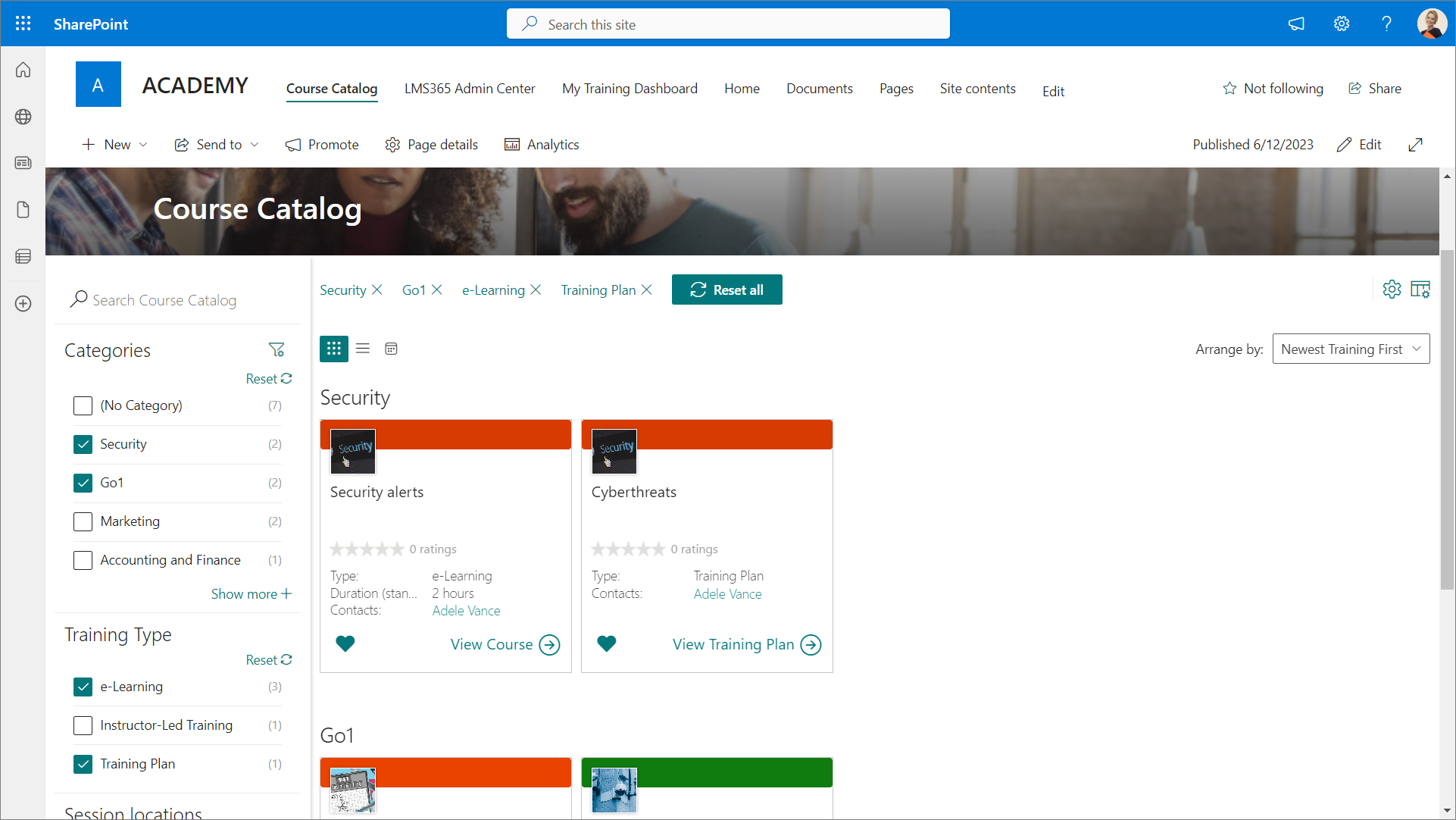This screenshot has height=820, width=1456.
Task: Click the Reset all button
Action: pyautogui.click(x=726, y=290)
